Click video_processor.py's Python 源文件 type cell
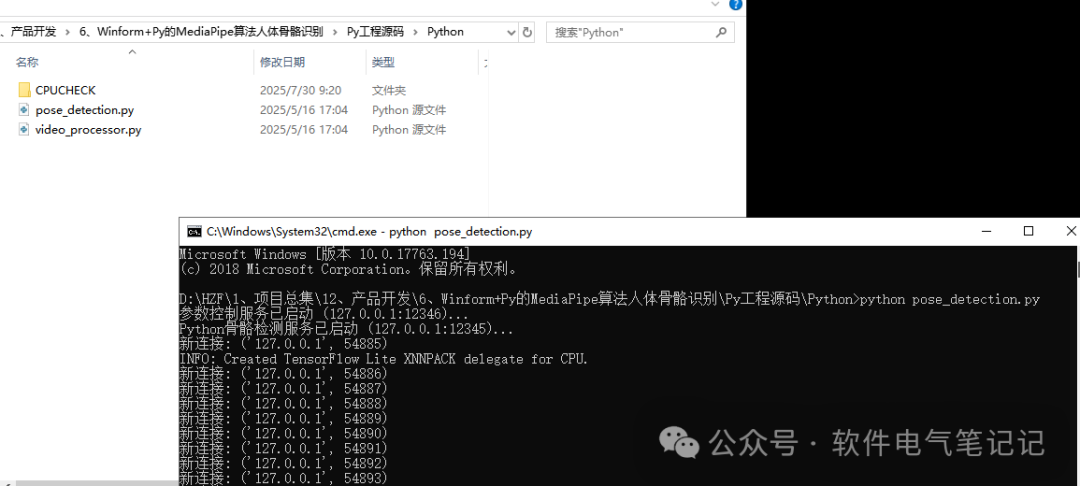Screen dimensions: 1080x486 (409, 129)
